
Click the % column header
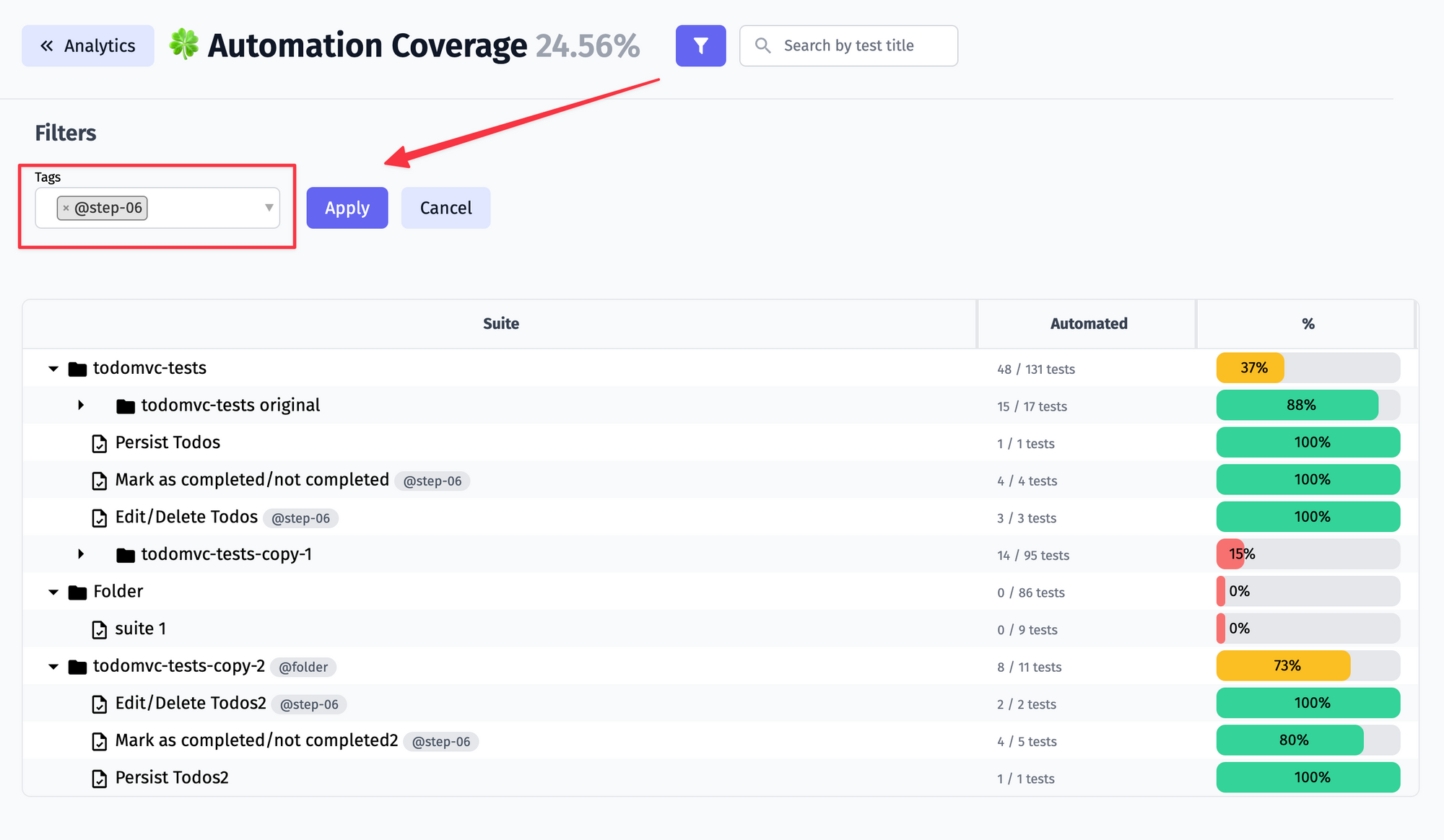coord(1308,324)
